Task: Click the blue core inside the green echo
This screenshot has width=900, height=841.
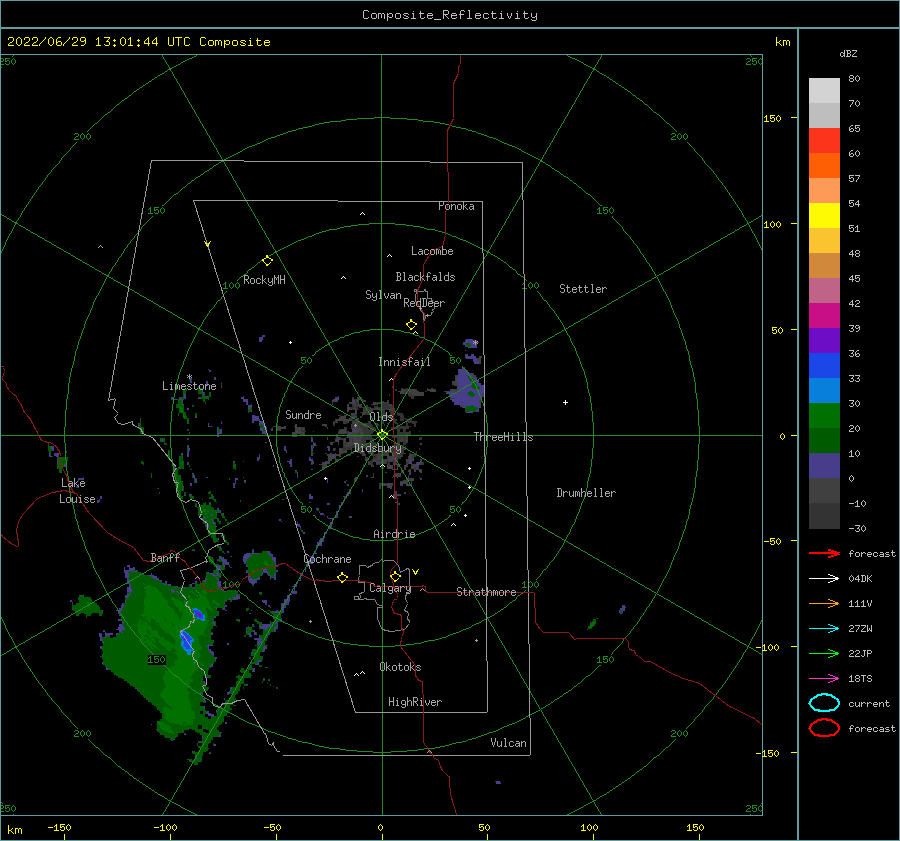Action: [187, 641]
